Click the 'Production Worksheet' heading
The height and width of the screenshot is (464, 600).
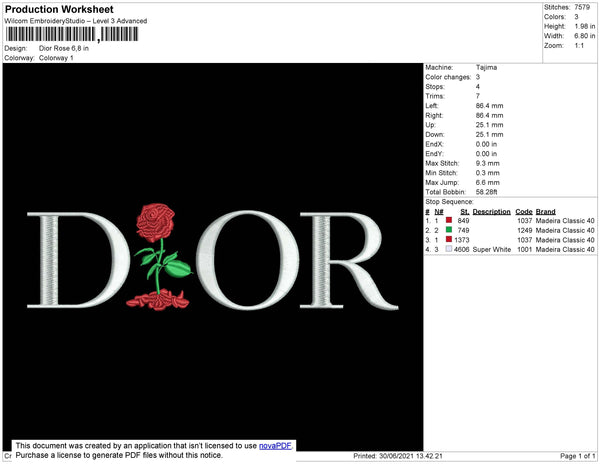(x=59, y=9)
